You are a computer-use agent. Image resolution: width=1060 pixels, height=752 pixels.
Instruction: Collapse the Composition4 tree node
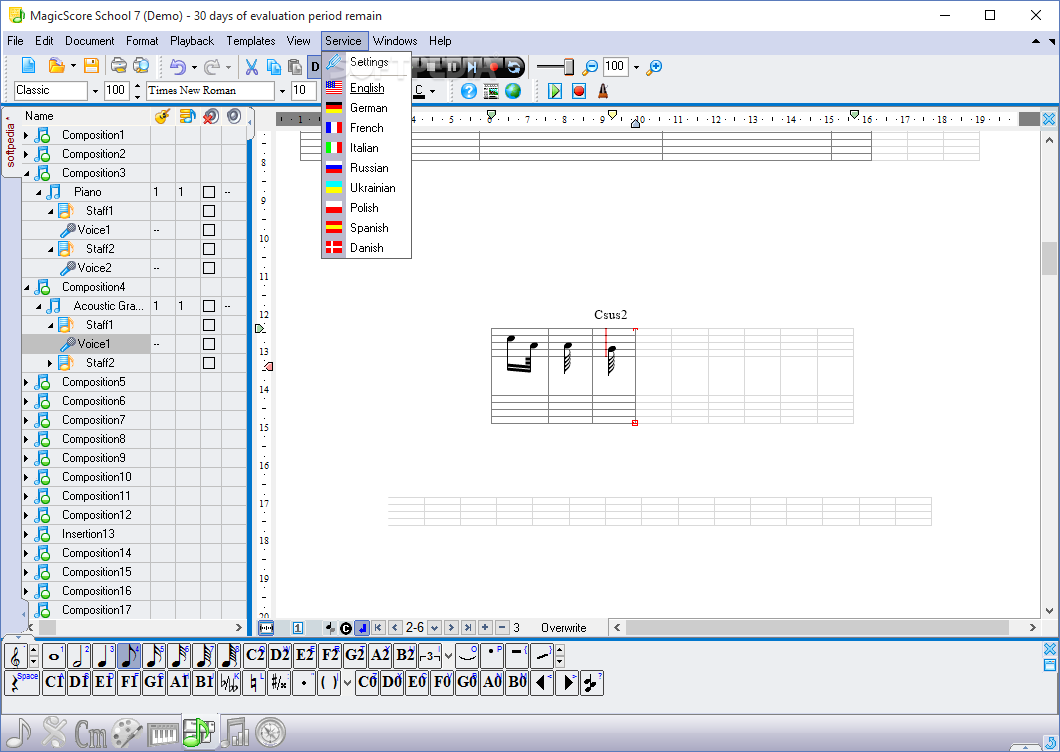(x=26, y=287)
